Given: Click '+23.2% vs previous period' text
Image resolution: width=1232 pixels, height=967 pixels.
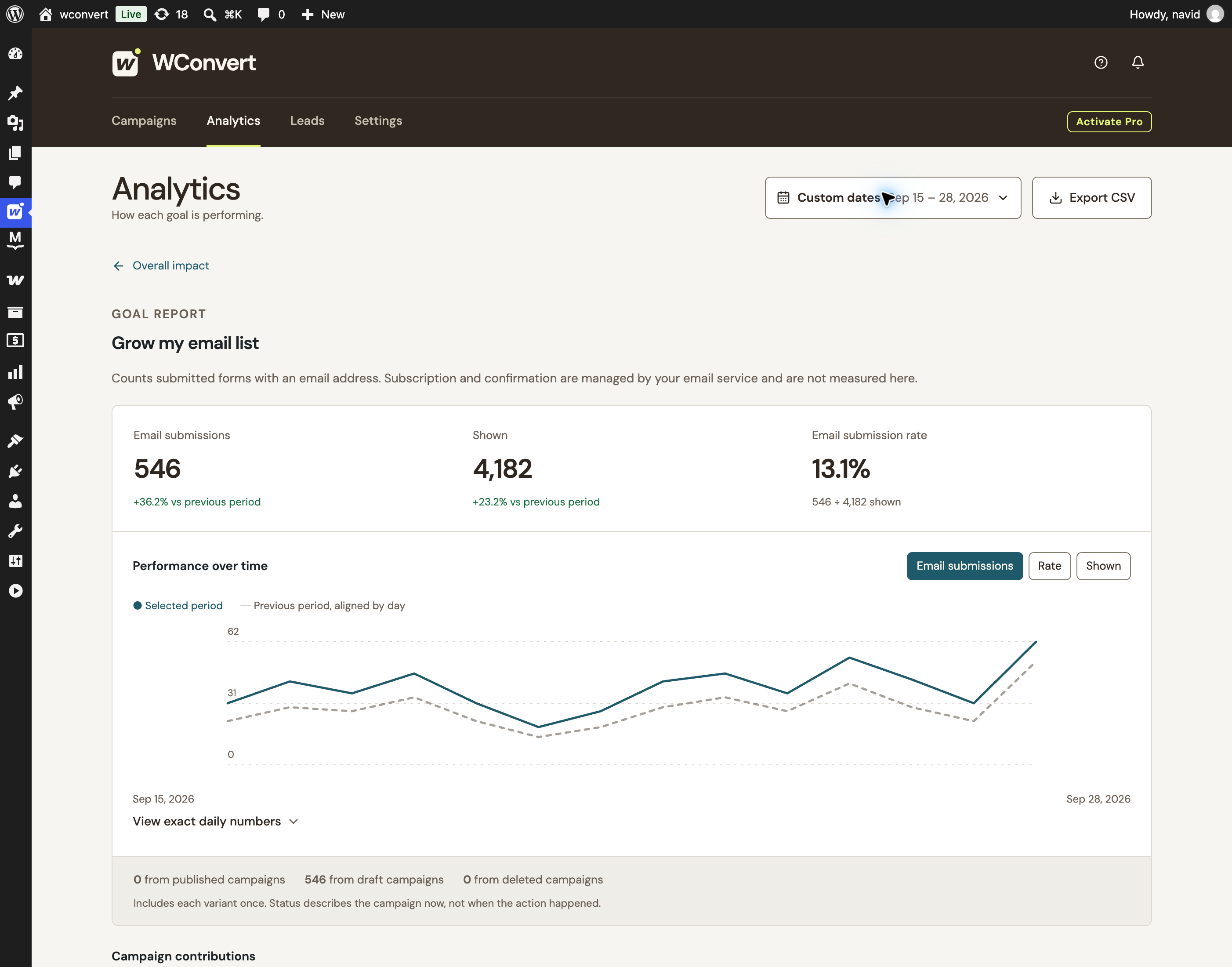Looking at the screenshot, I should click(x=536, y=502).
